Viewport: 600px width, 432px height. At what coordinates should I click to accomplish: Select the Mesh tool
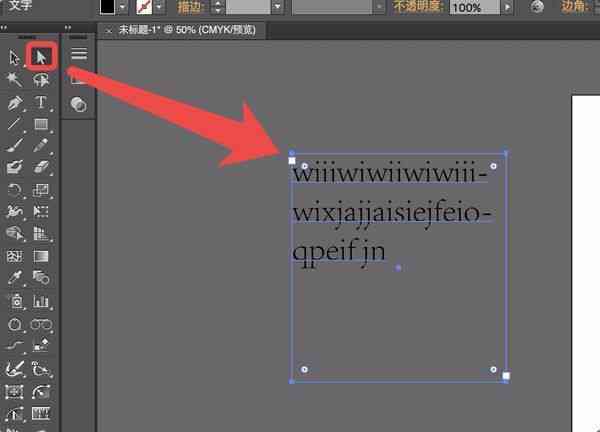coord(15,256)
